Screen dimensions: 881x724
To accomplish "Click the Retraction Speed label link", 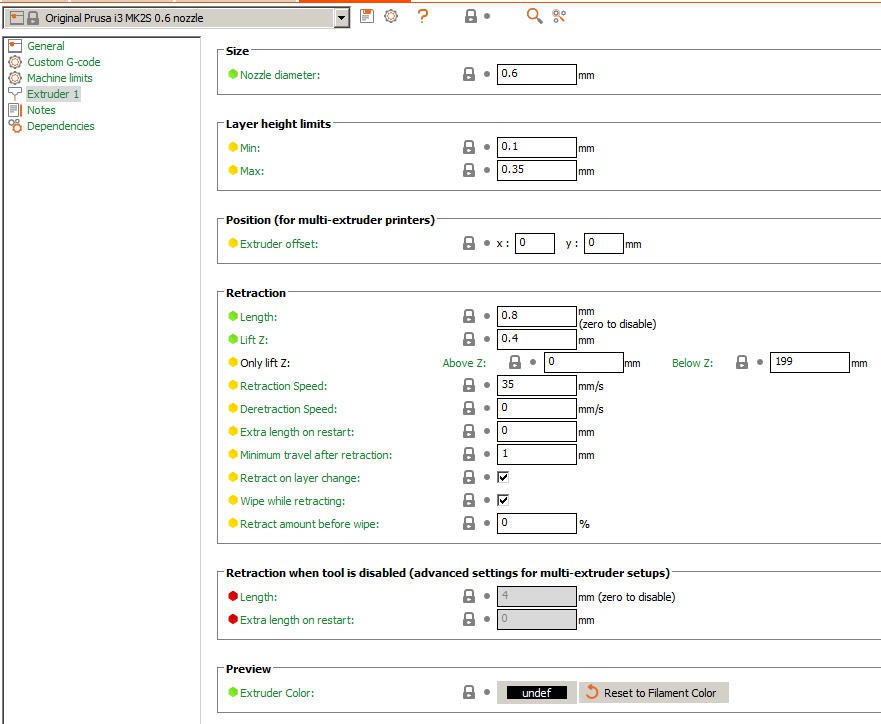I will click(283, 386).
